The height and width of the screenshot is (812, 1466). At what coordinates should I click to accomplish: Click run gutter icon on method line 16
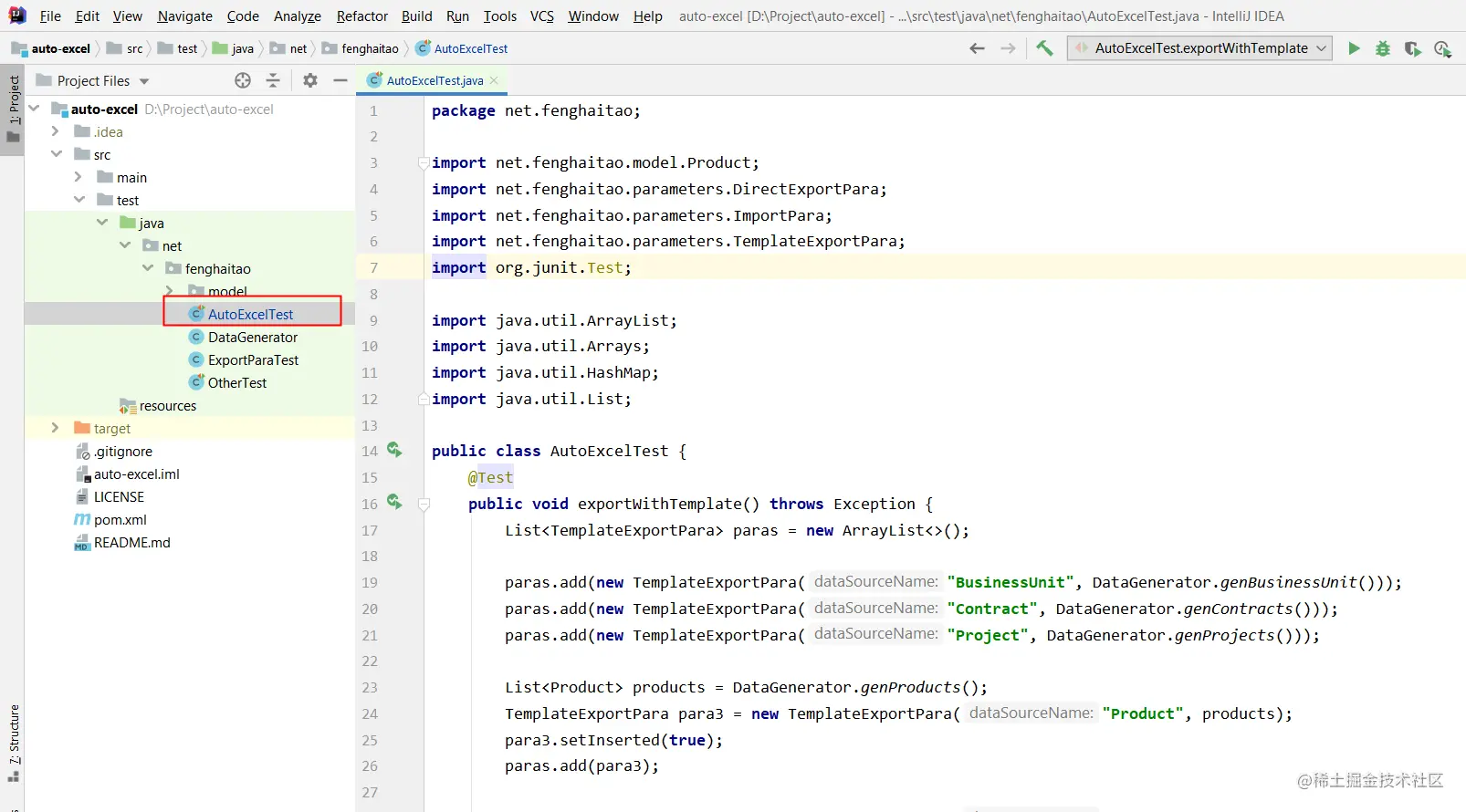tap(394, 502)
